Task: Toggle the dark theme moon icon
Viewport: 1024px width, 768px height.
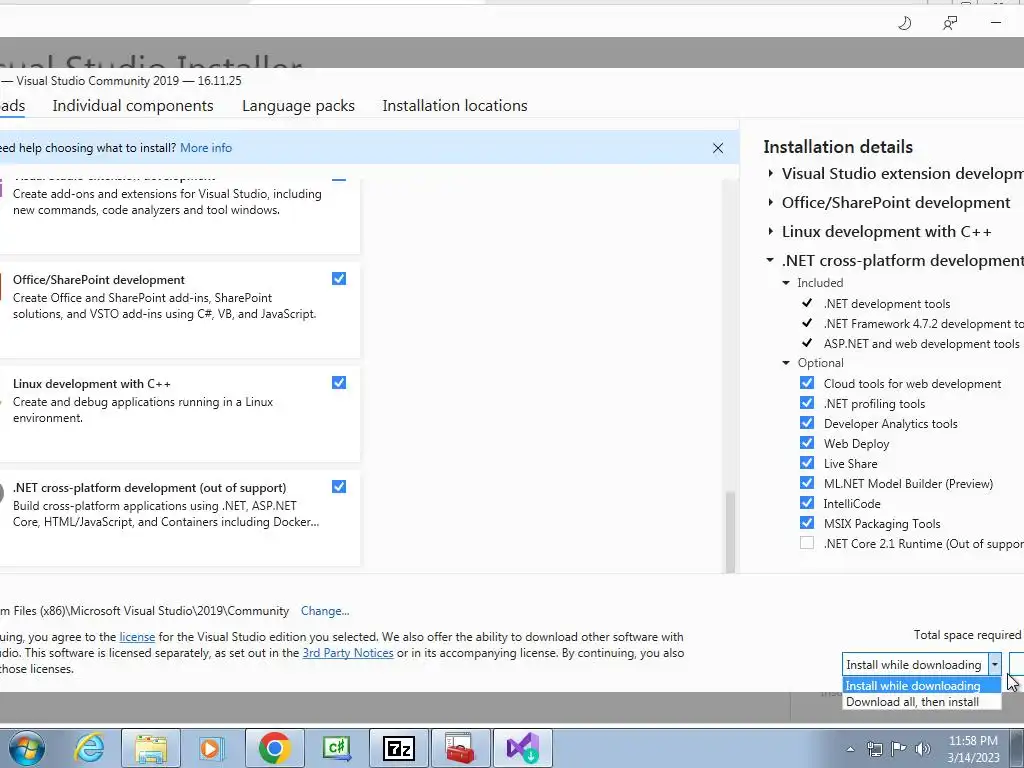Action: tap(904, 24)
